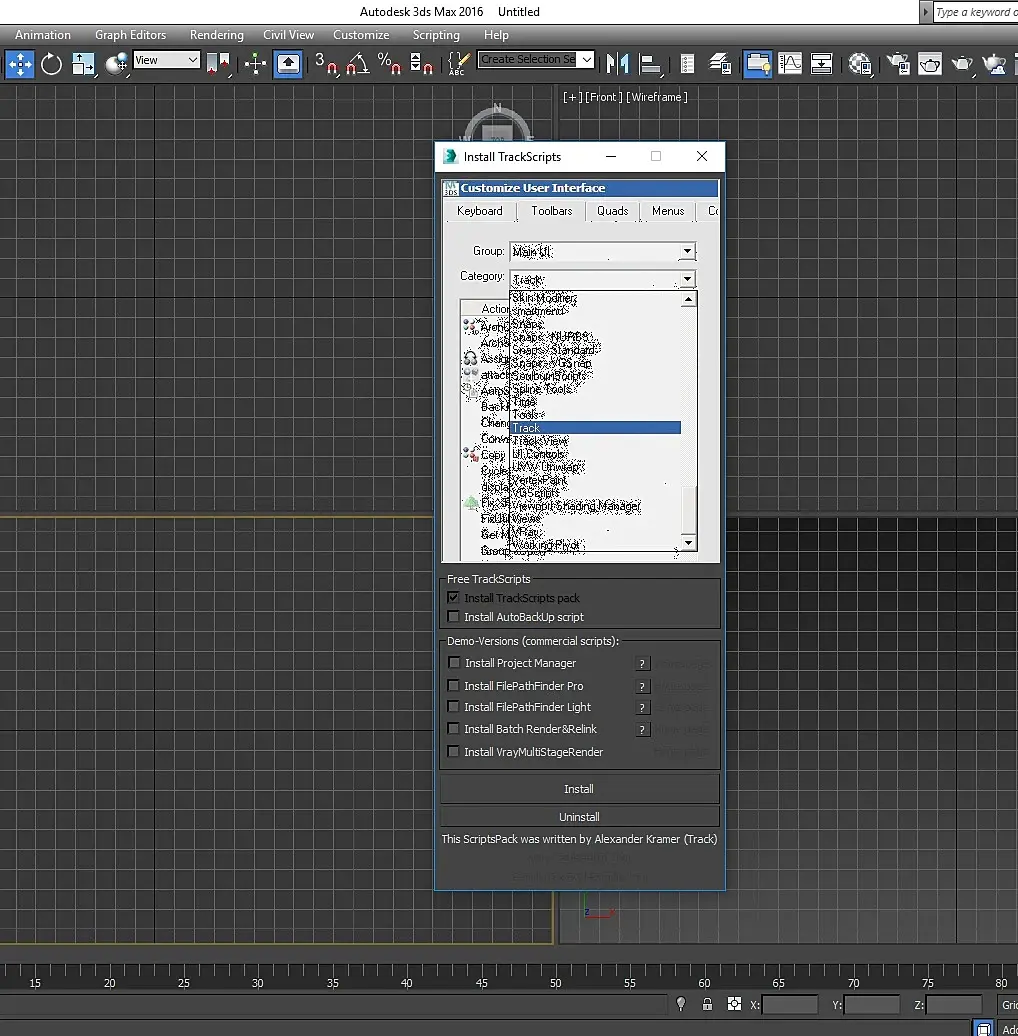Enable Install AutoBackUp script checkbox

454,617
